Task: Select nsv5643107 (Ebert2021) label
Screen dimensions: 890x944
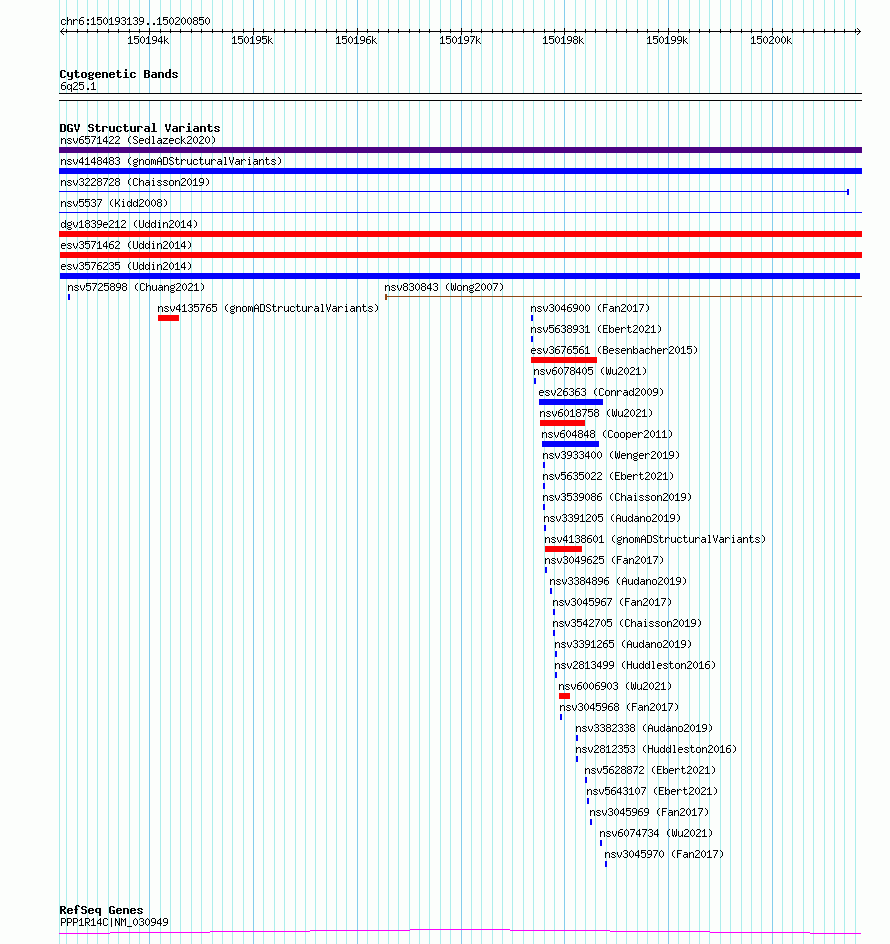Action: [x=652, y=793]
